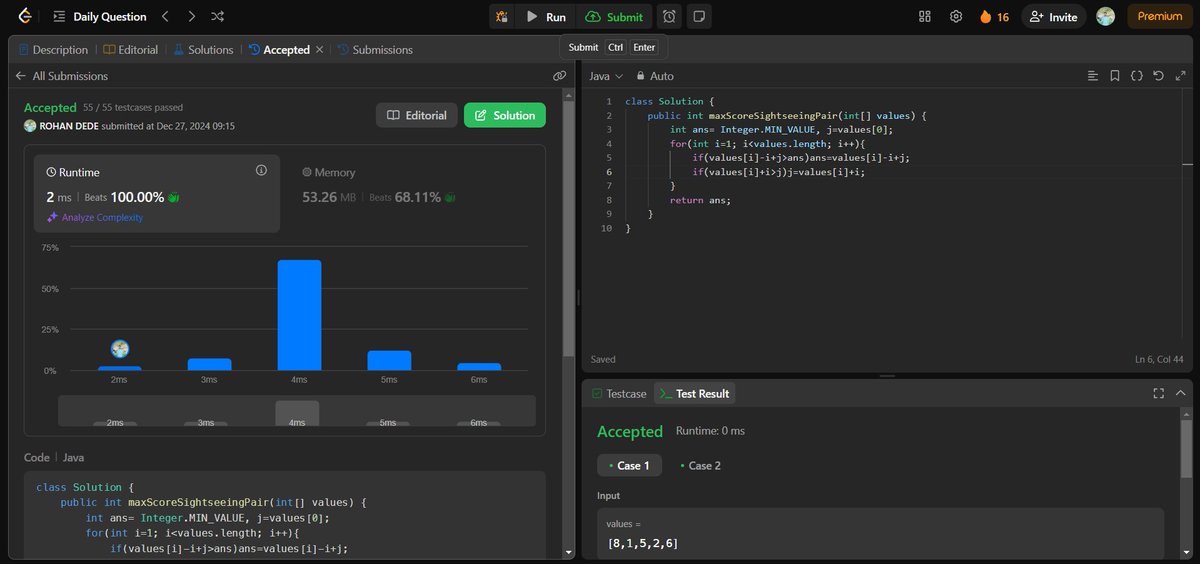
Task: Click the Runtime: 0 ms text
Action: point(710,431)
